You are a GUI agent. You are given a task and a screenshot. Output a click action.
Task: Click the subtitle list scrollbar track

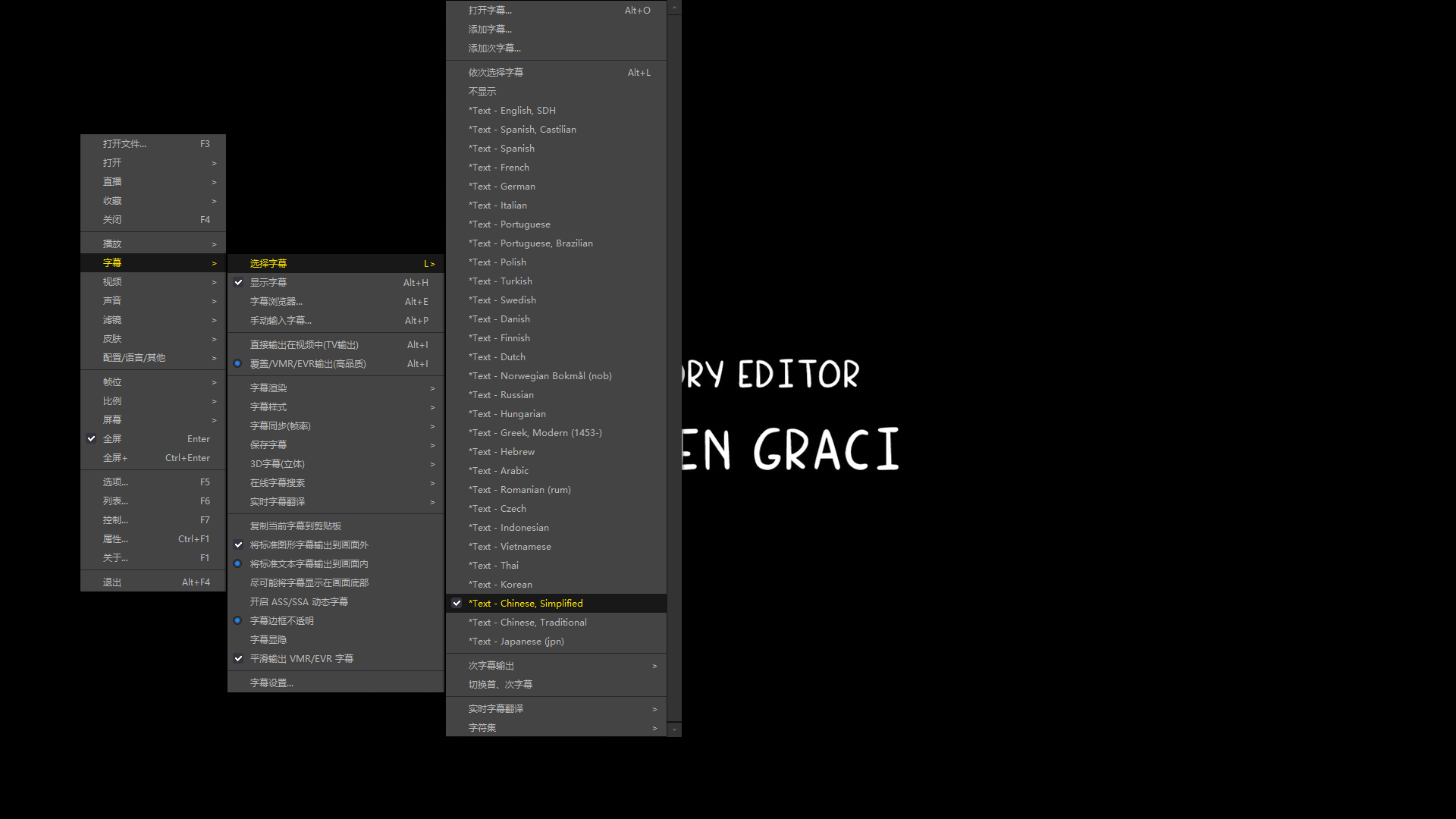(x=674, y=369)
